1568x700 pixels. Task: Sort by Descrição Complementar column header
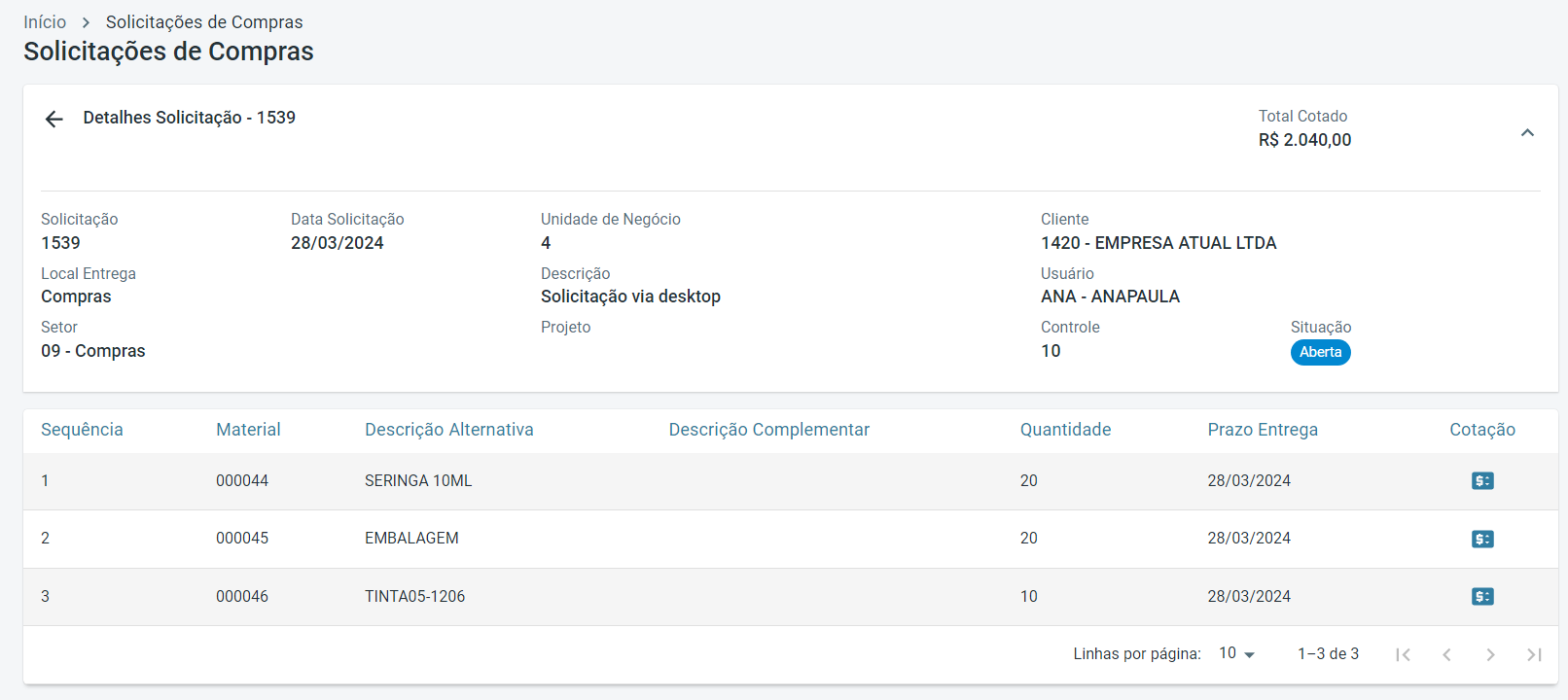(x=768, y=430)
